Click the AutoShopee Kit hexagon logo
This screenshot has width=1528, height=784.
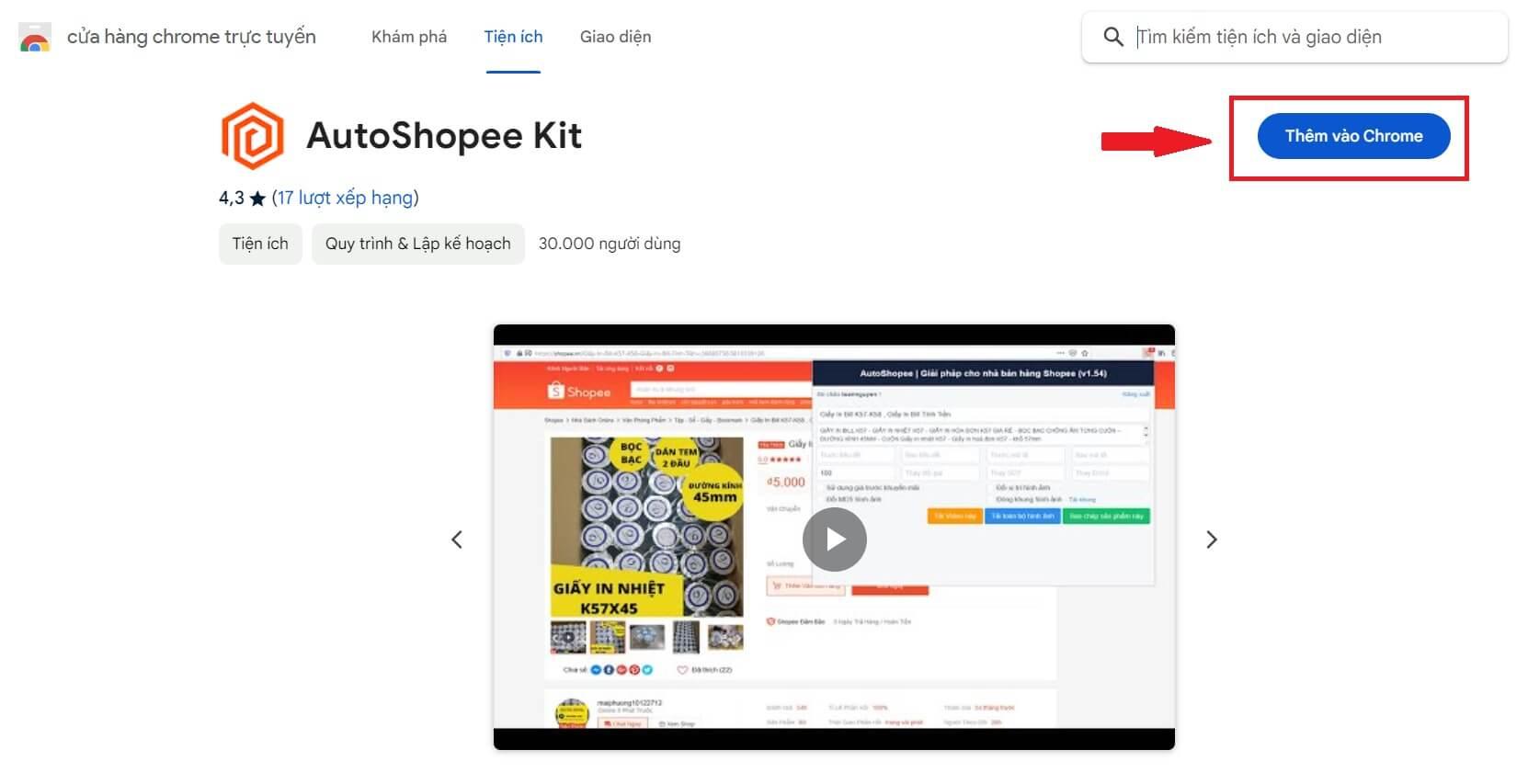click(x=253, y=136)
